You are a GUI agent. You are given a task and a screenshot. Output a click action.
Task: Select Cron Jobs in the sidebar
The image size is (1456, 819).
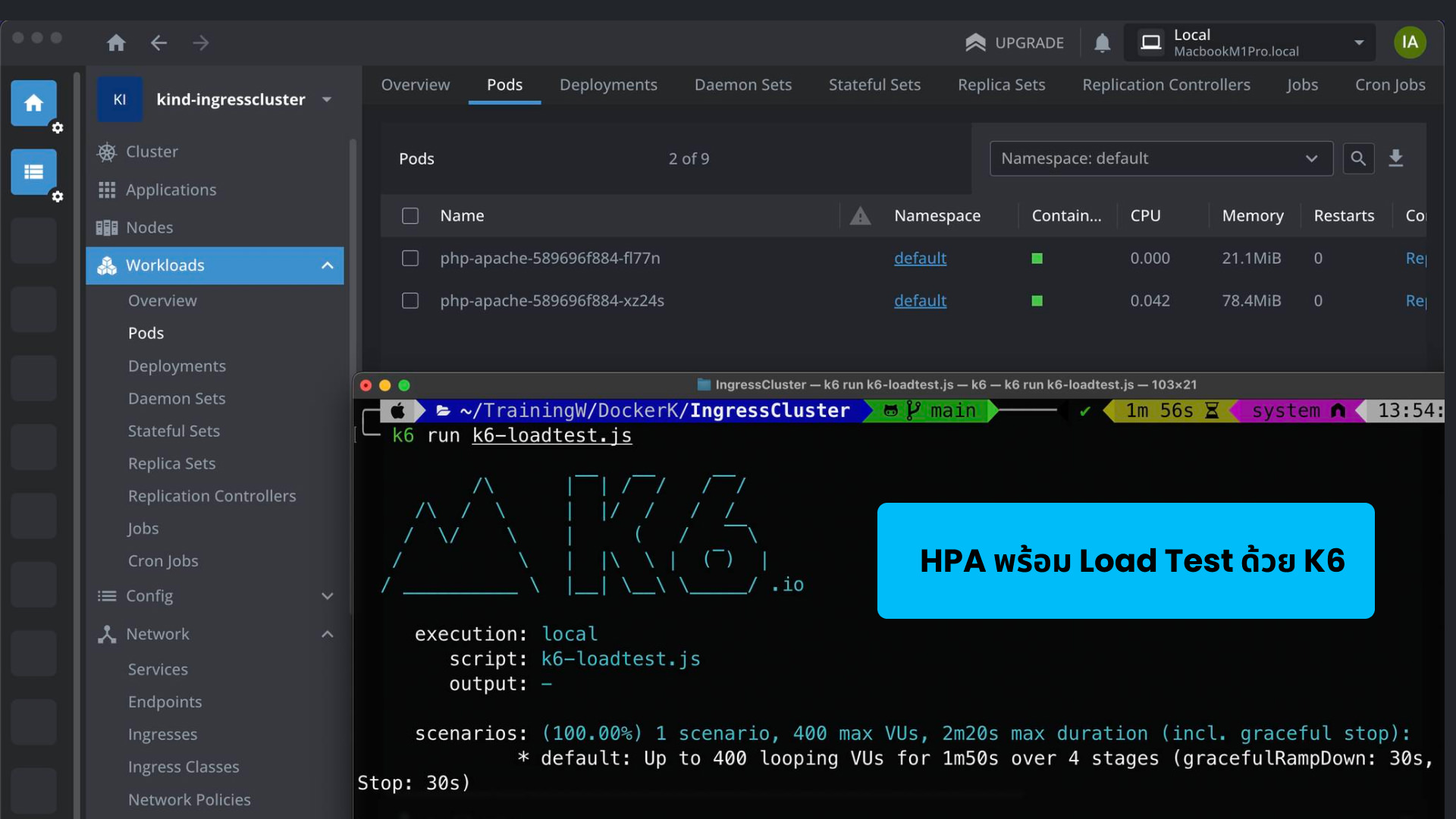[x=163, y=561]
